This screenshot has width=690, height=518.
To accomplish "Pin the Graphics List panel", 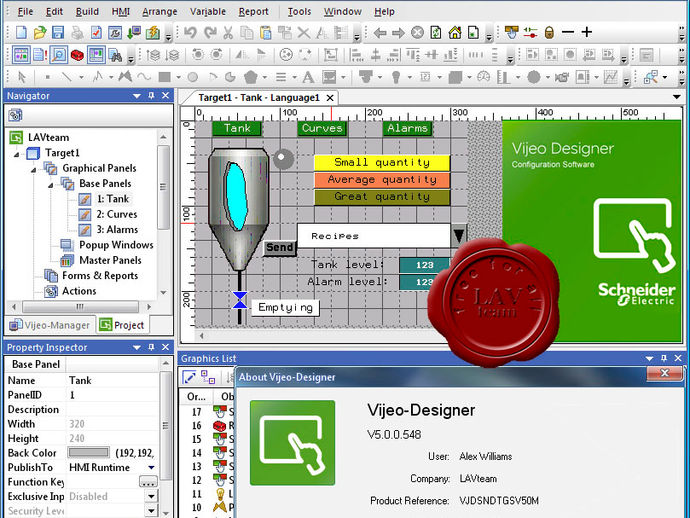I will pos(664,358).
